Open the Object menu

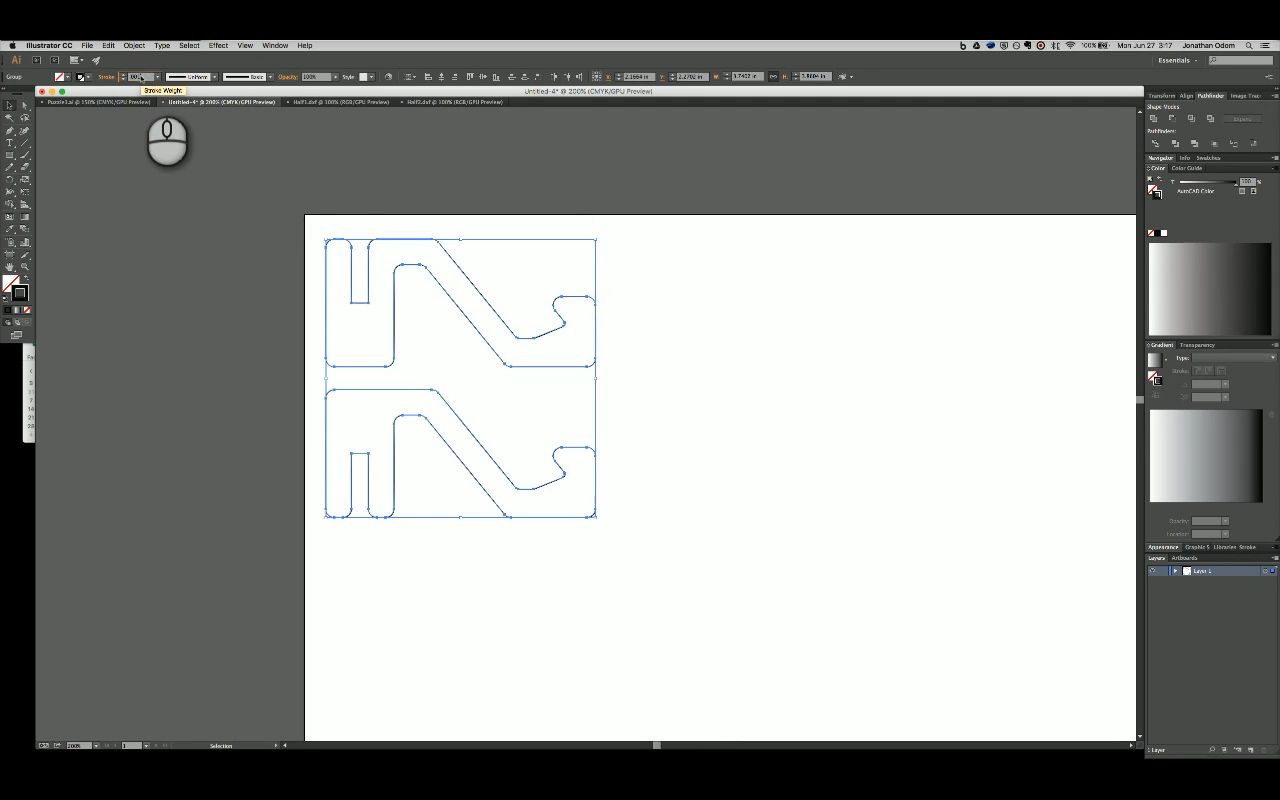pyautogui.click(x=134, y=45)
